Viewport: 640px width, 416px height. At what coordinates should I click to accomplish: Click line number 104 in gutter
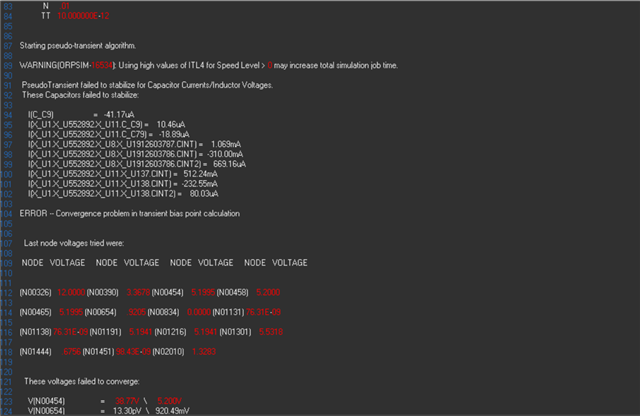click(x=7, y=214)
